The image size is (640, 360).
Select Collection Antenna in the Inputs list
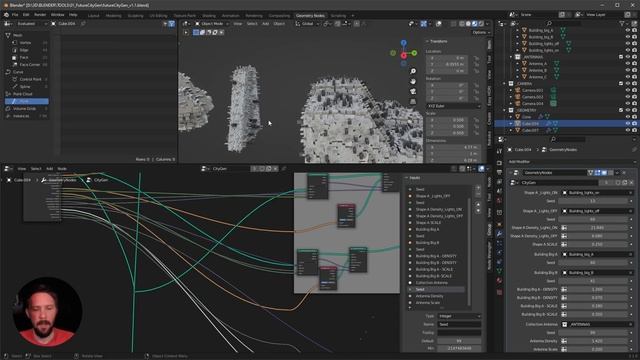tap(431, 282)
